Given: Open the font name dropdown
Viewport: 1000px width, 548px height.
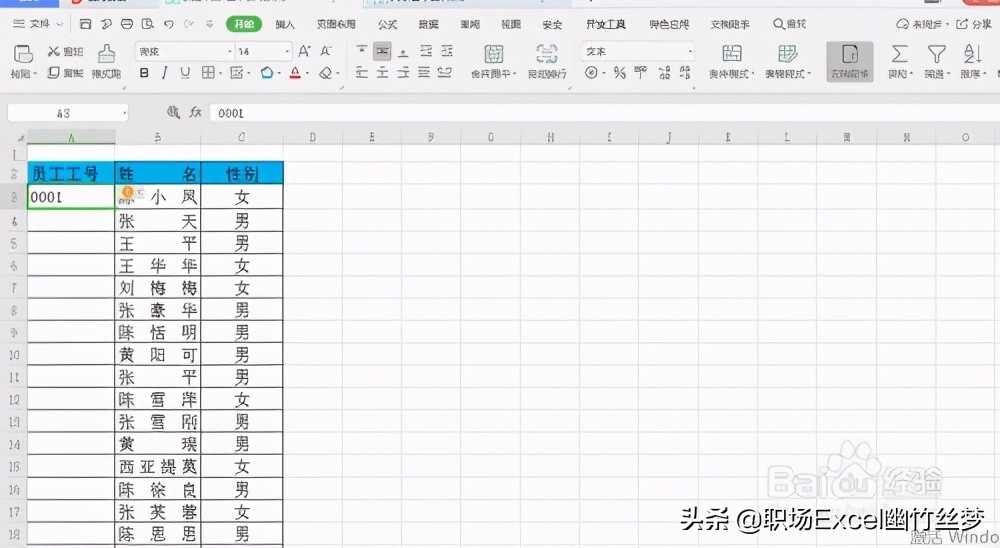Looking at the screenshot, I should click(230, 52).
